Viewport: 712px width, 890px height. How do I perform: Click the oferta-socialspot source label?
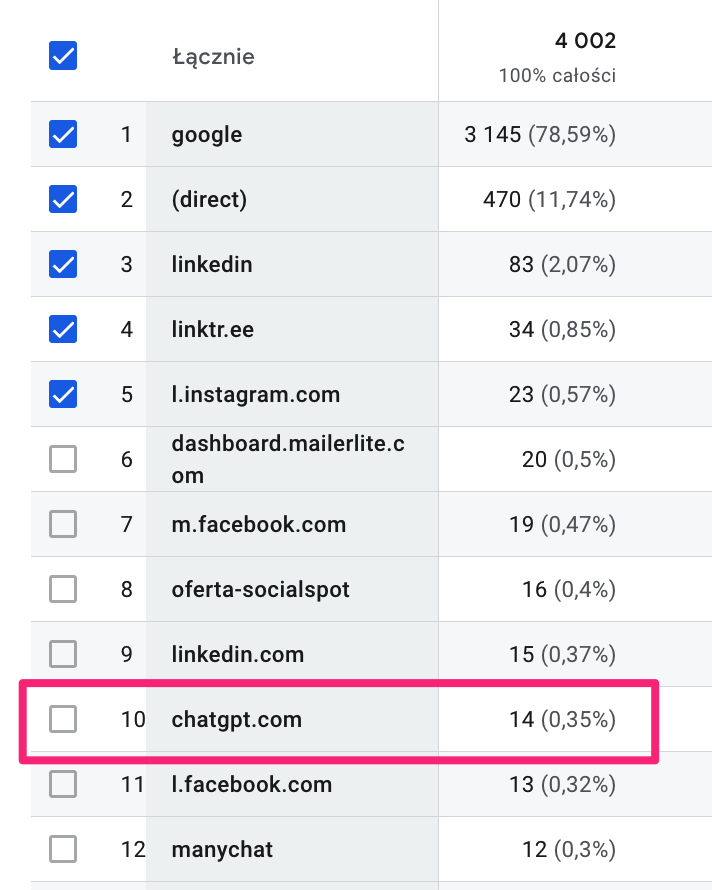[x=261, y=589]
